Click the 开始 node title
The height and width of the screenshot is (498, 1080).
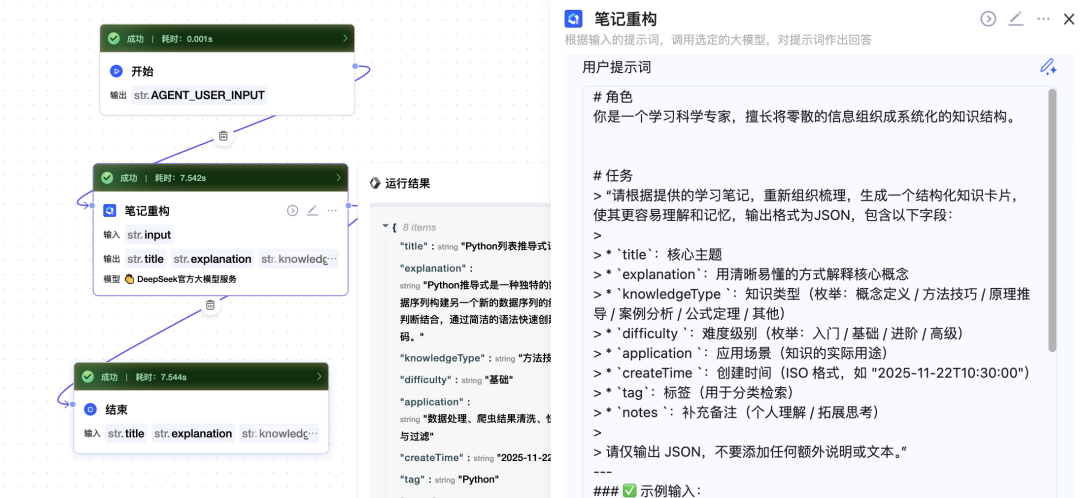pyautogui.click(x=143, y=71)
